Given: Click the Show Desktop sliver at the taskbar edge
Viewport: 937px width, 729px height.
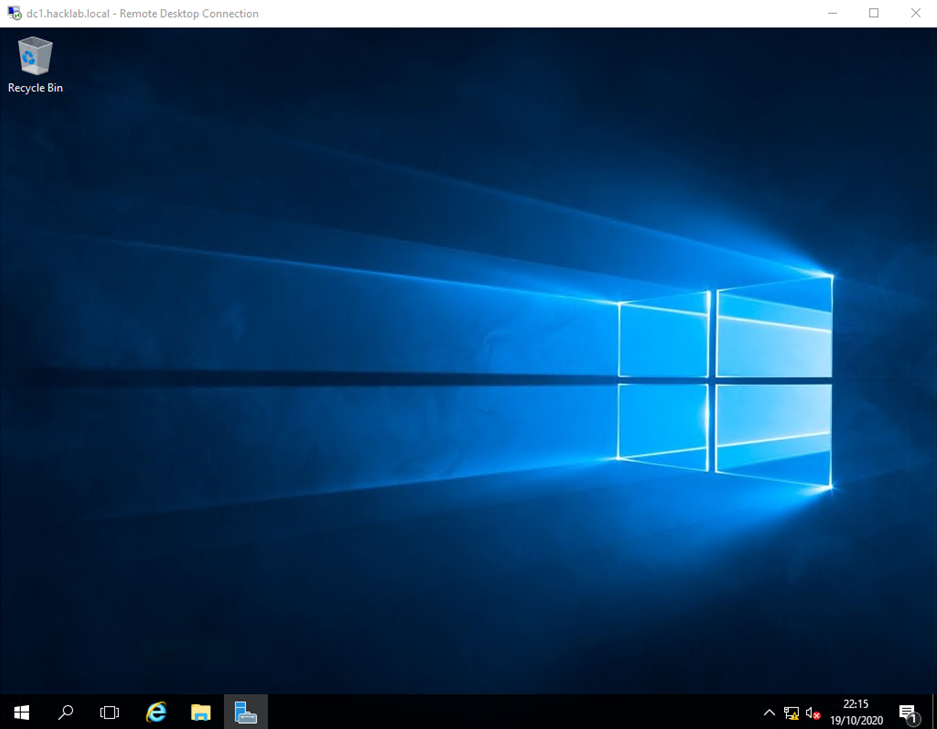Looking at the screenshot, I should pos(934,712).
